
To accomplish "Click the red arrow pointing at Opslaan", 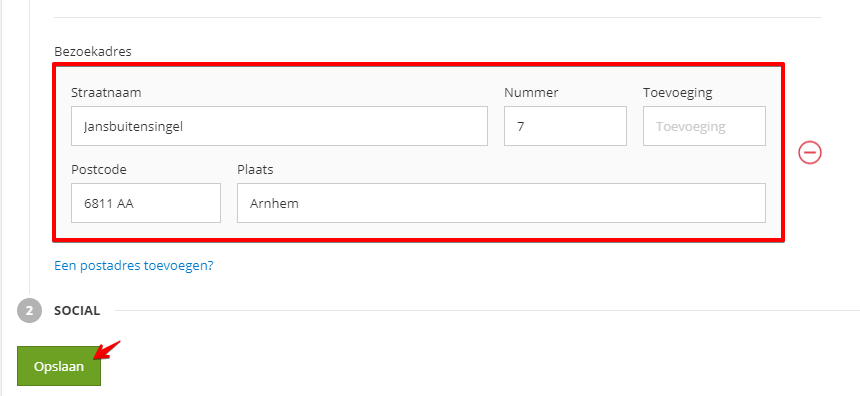I will 108,350.
